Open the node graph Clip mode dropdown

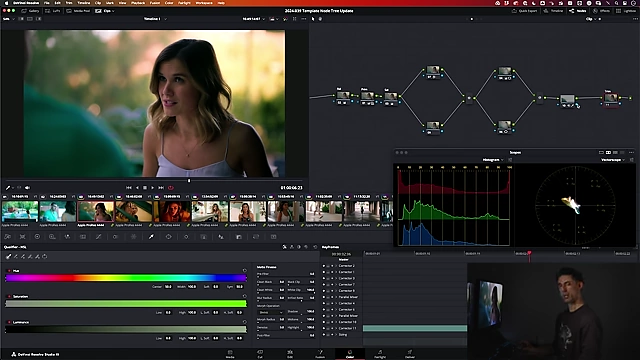pos(591,19)
